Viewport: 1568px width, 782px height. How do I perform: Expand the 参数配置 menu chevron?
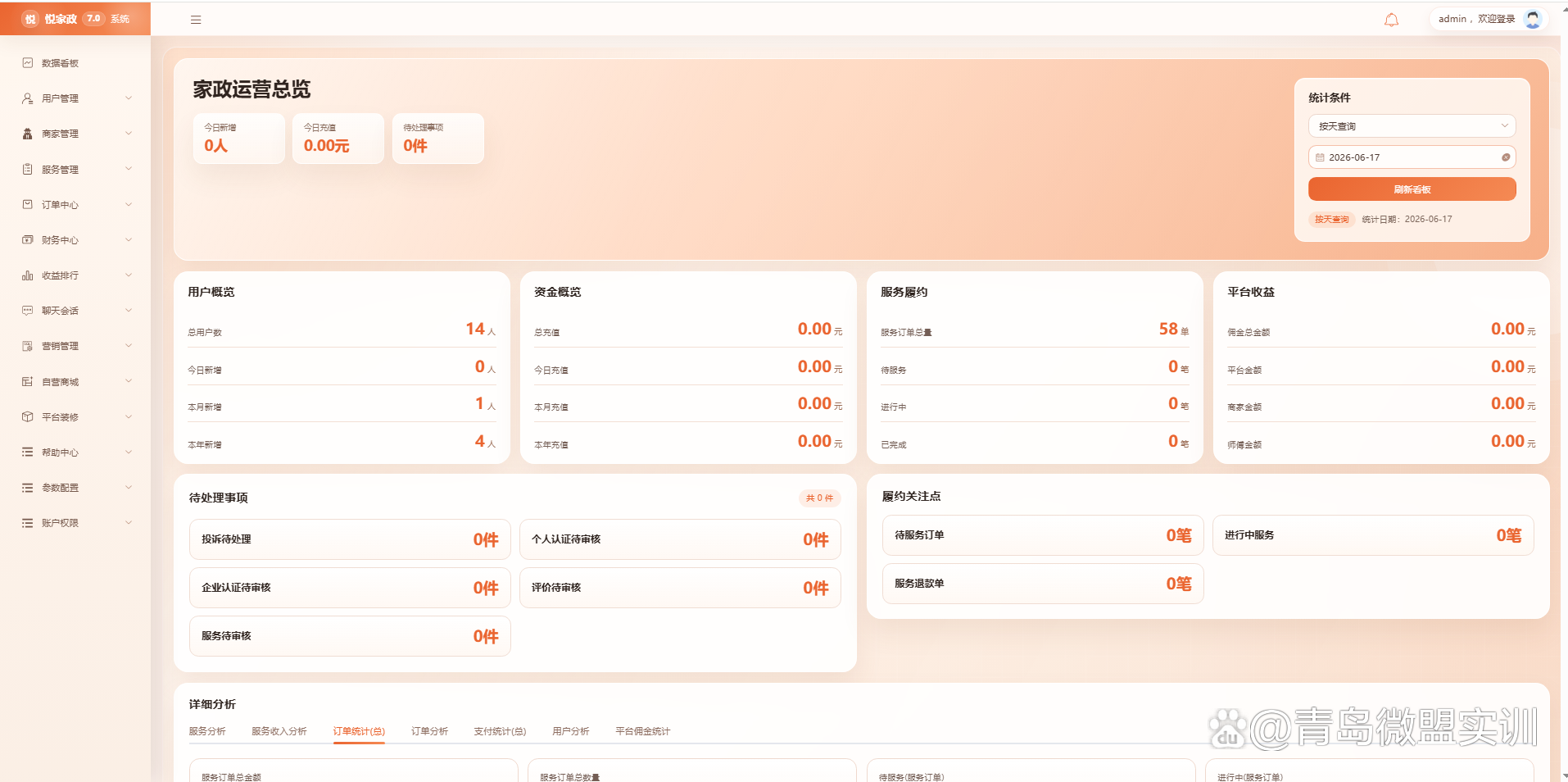point(129,488)
